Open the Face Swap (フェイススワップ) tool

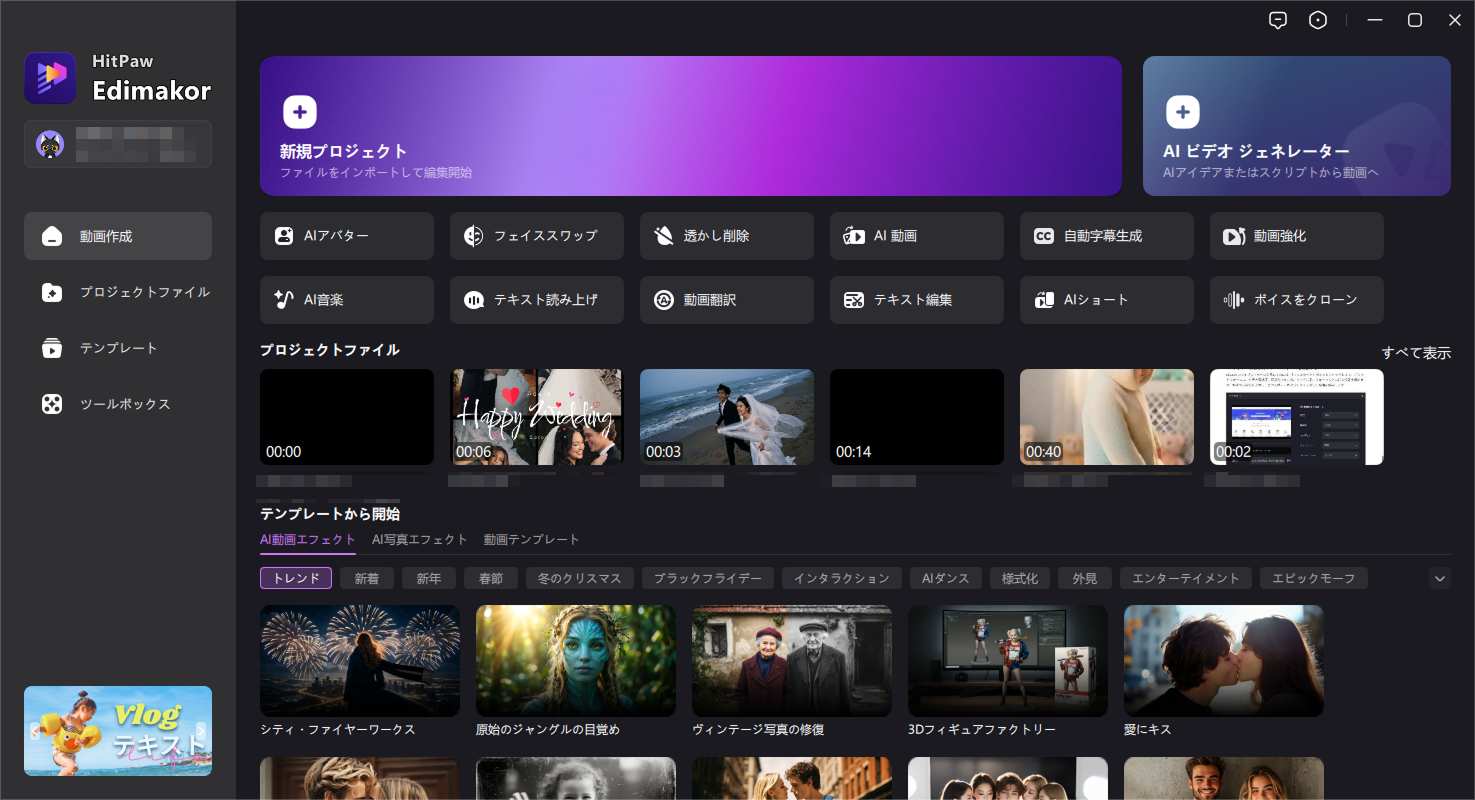coord(474,236)
